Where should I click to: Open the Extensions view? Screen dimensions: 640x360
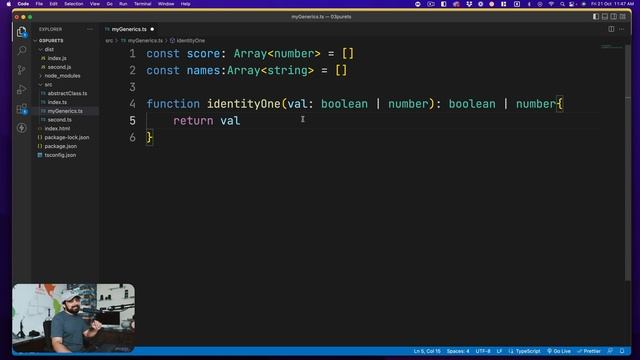click(22, 109)
